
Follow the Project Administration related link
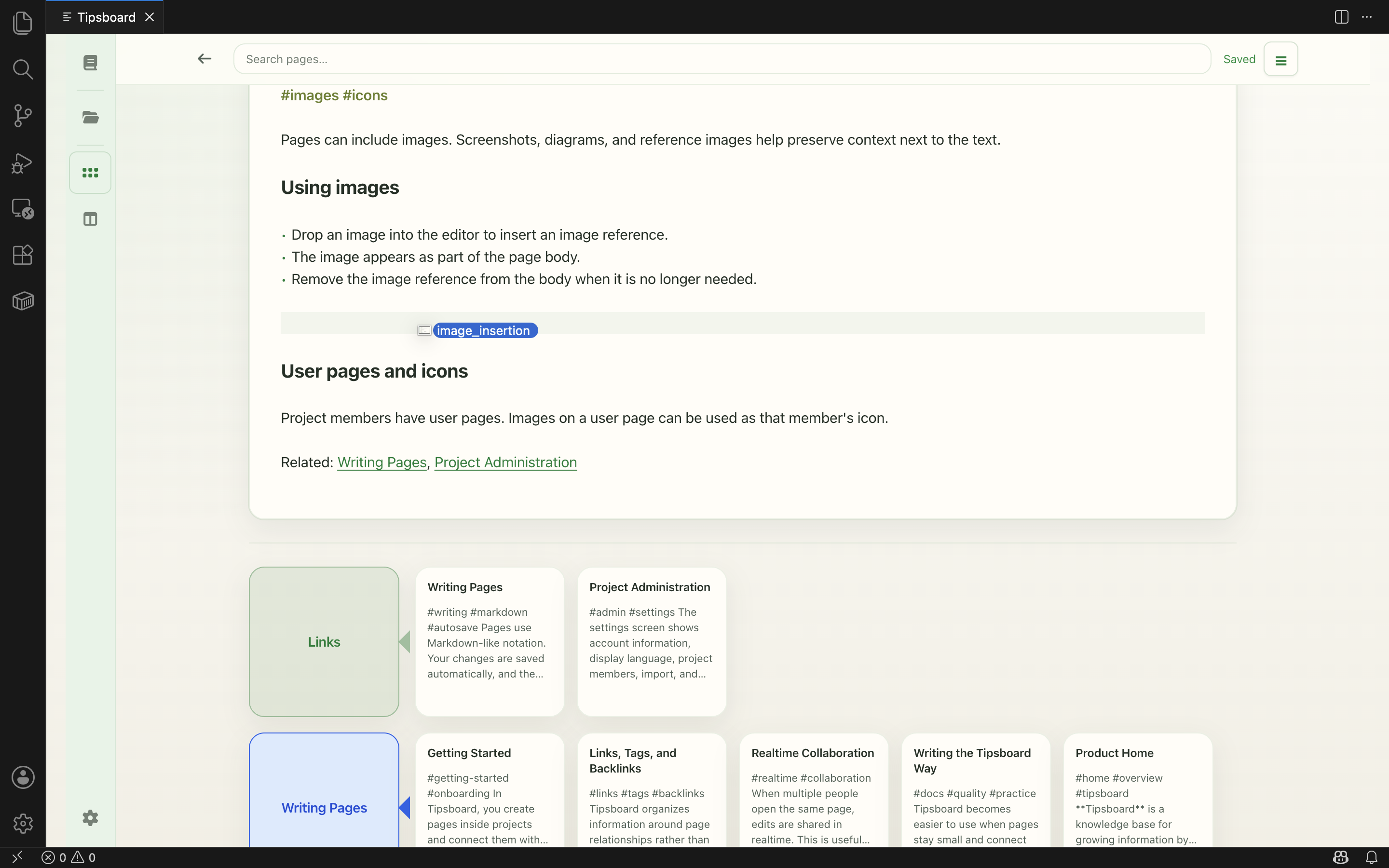click(505, 462)
